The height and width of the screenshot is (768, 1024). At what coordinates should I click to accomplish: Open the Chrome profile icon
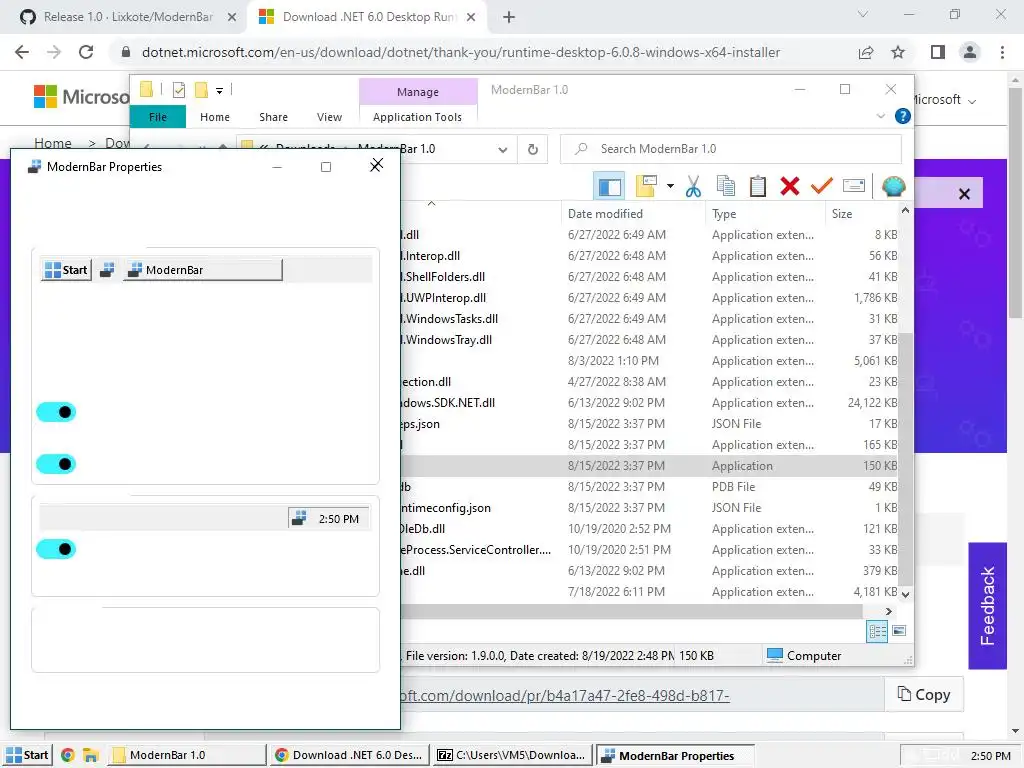[x=970, y=52]
